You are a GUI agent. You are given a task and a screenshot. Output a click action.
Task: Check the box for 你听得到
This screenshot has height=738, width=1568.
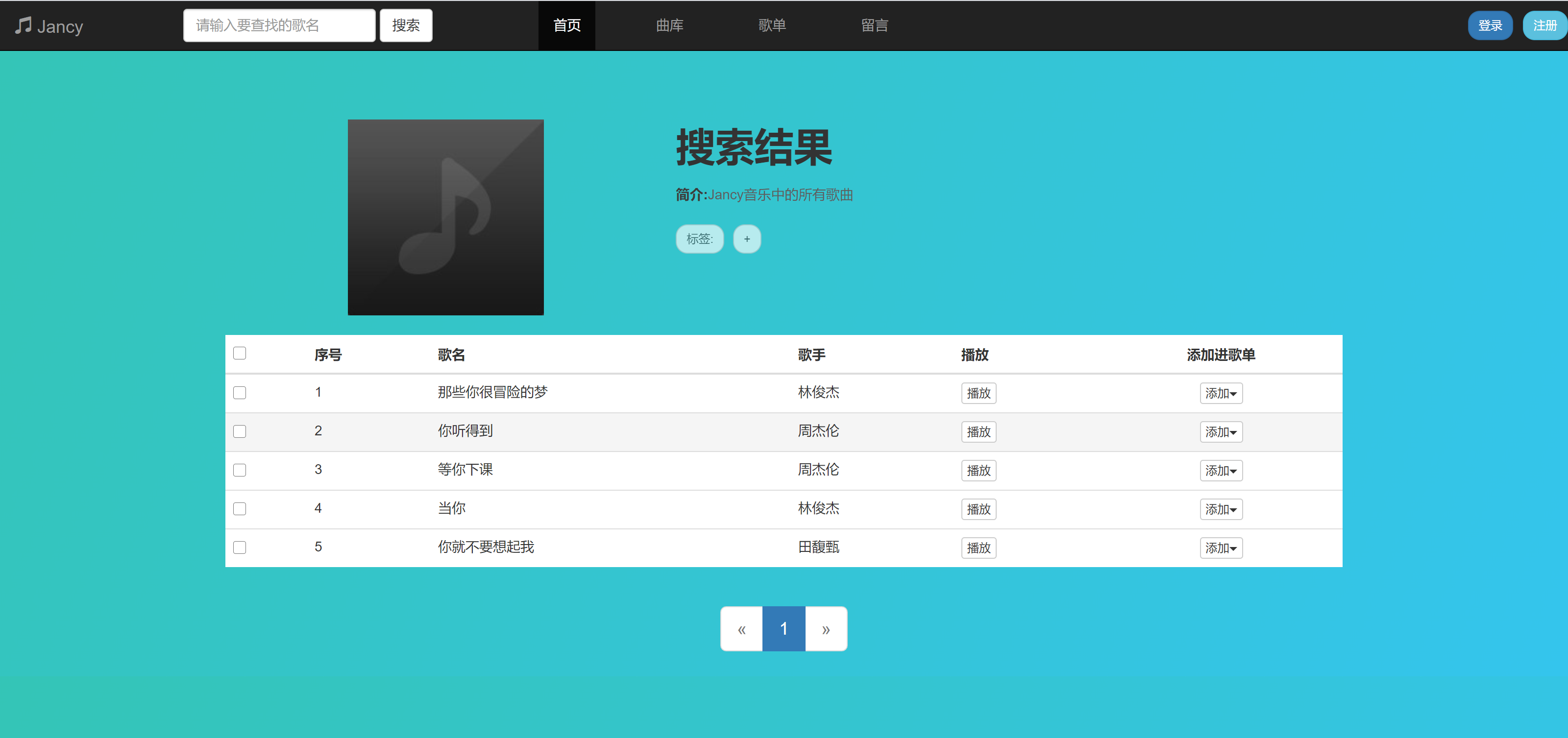point(240,431)
